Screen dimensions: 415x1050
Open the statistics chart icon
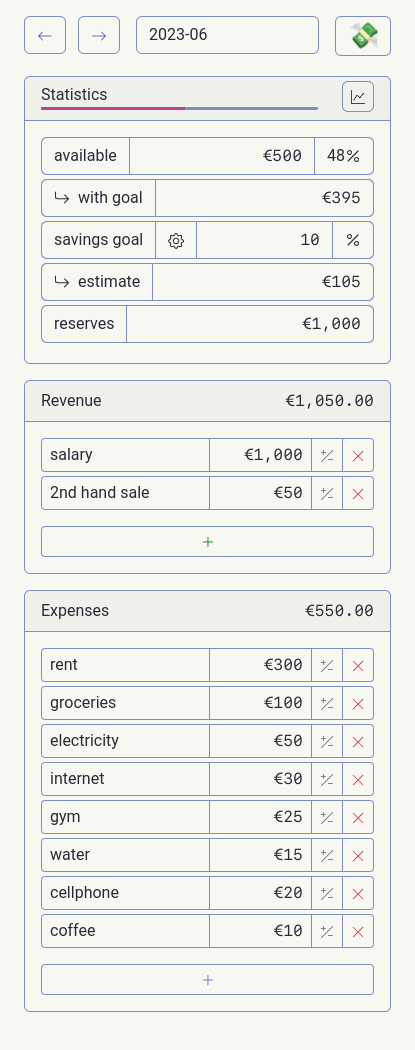[358, 97]
